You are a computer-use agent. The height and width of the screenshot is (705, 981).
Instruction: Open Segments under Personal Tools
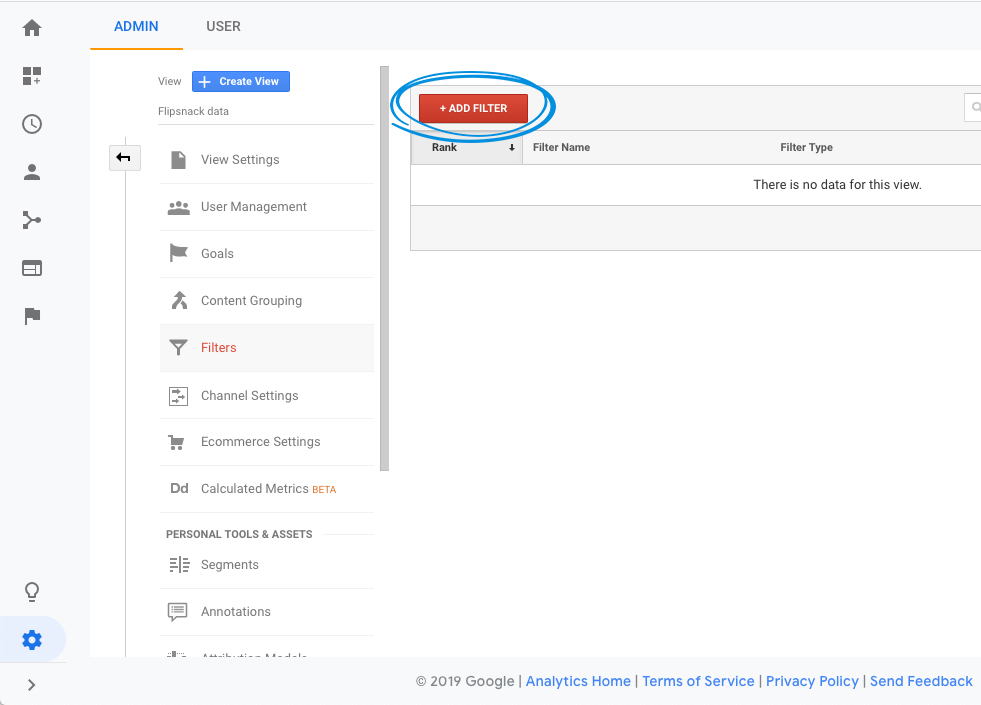point(267,565)
